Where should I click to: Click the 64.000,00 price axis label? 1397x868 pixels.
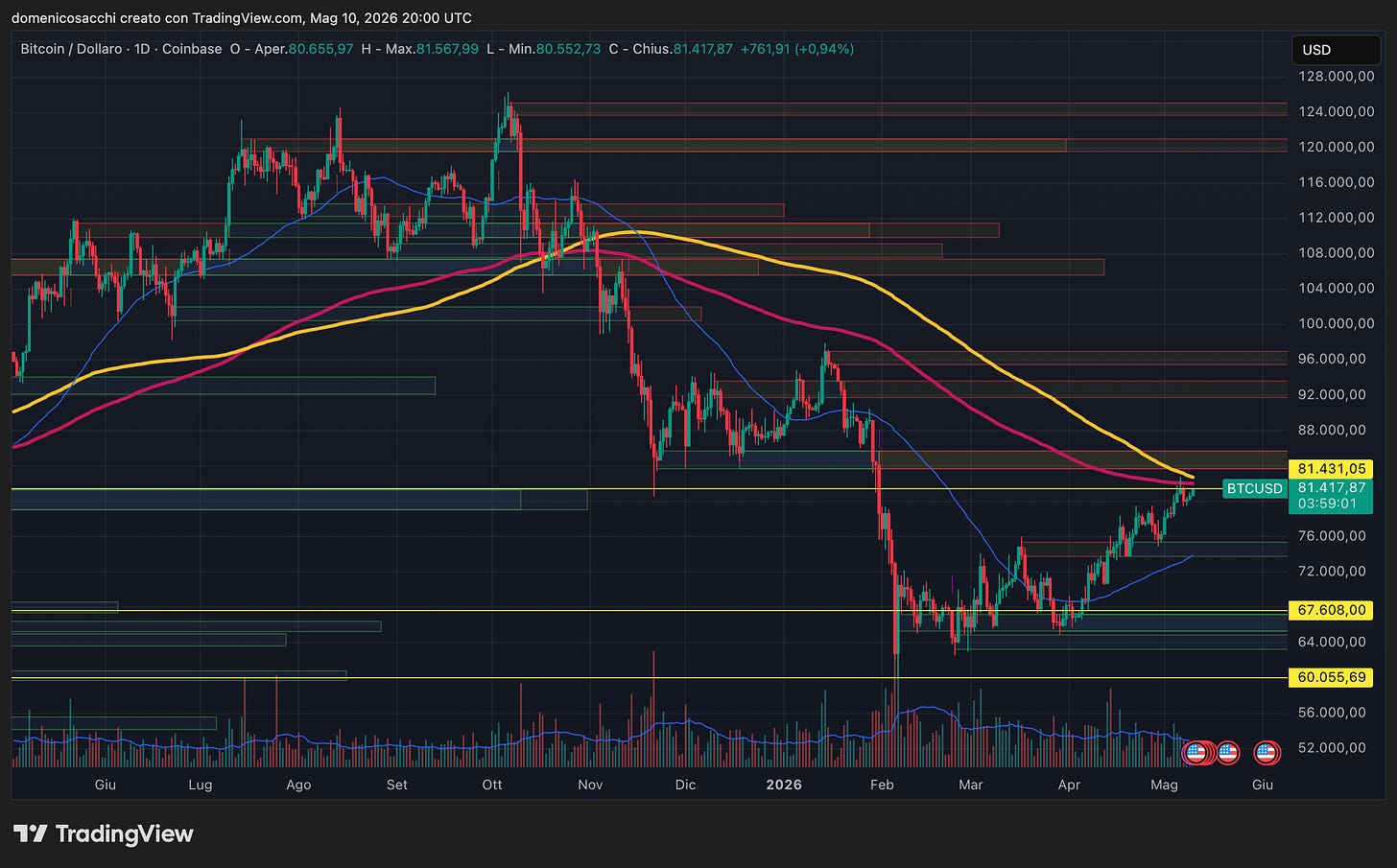1332,642
